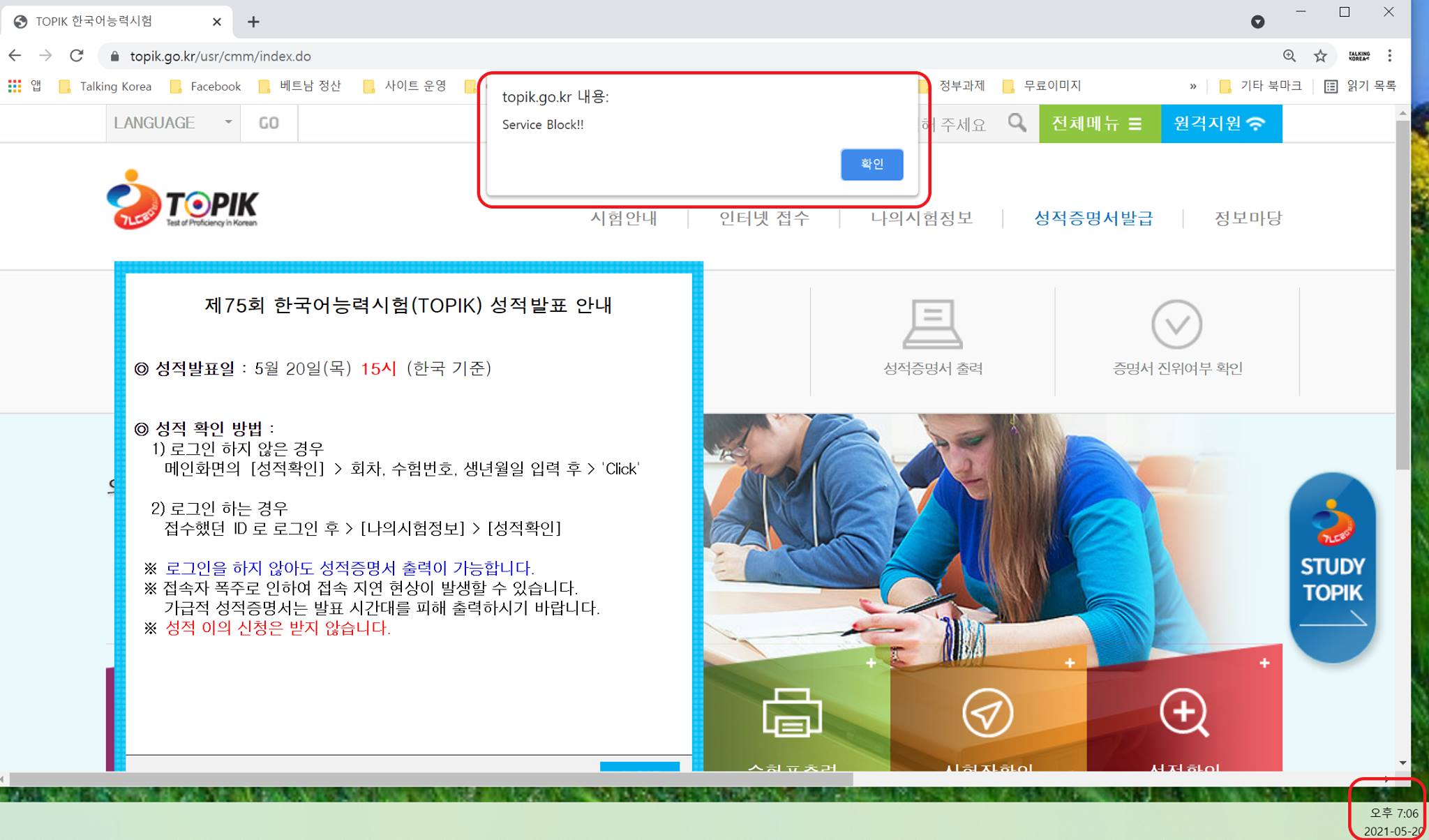Open the 앱 apps grid shortcut
This screenshot has height=840, width=1429.
[24, 86]
